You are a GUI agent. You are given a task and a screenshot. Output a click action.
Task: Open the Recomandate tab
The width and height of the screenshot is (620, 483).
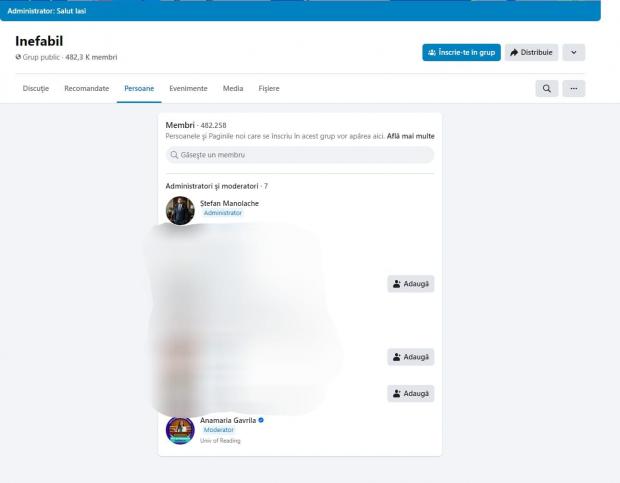pos(87,89)
